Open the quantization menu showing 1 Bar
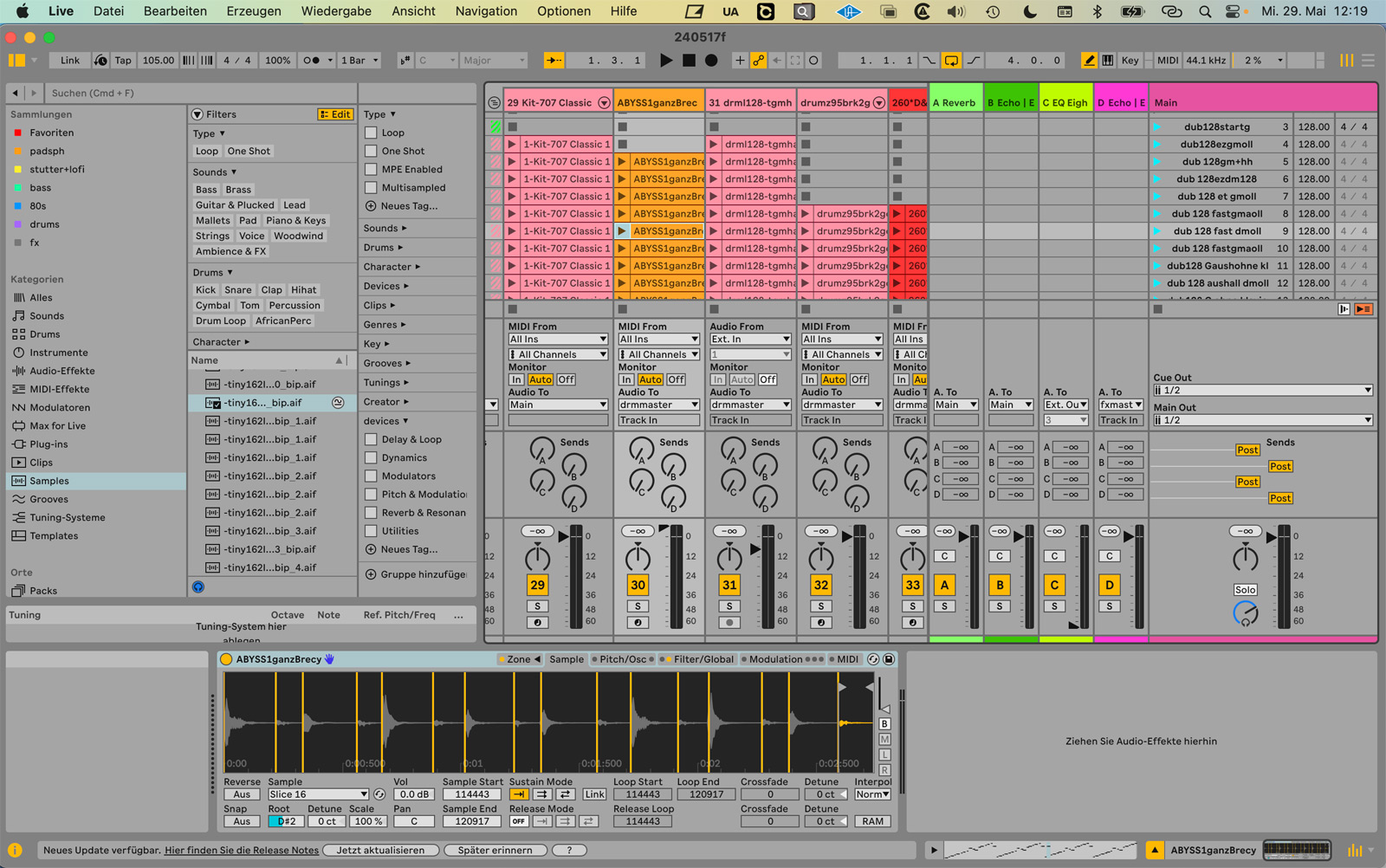 [359, 61]
